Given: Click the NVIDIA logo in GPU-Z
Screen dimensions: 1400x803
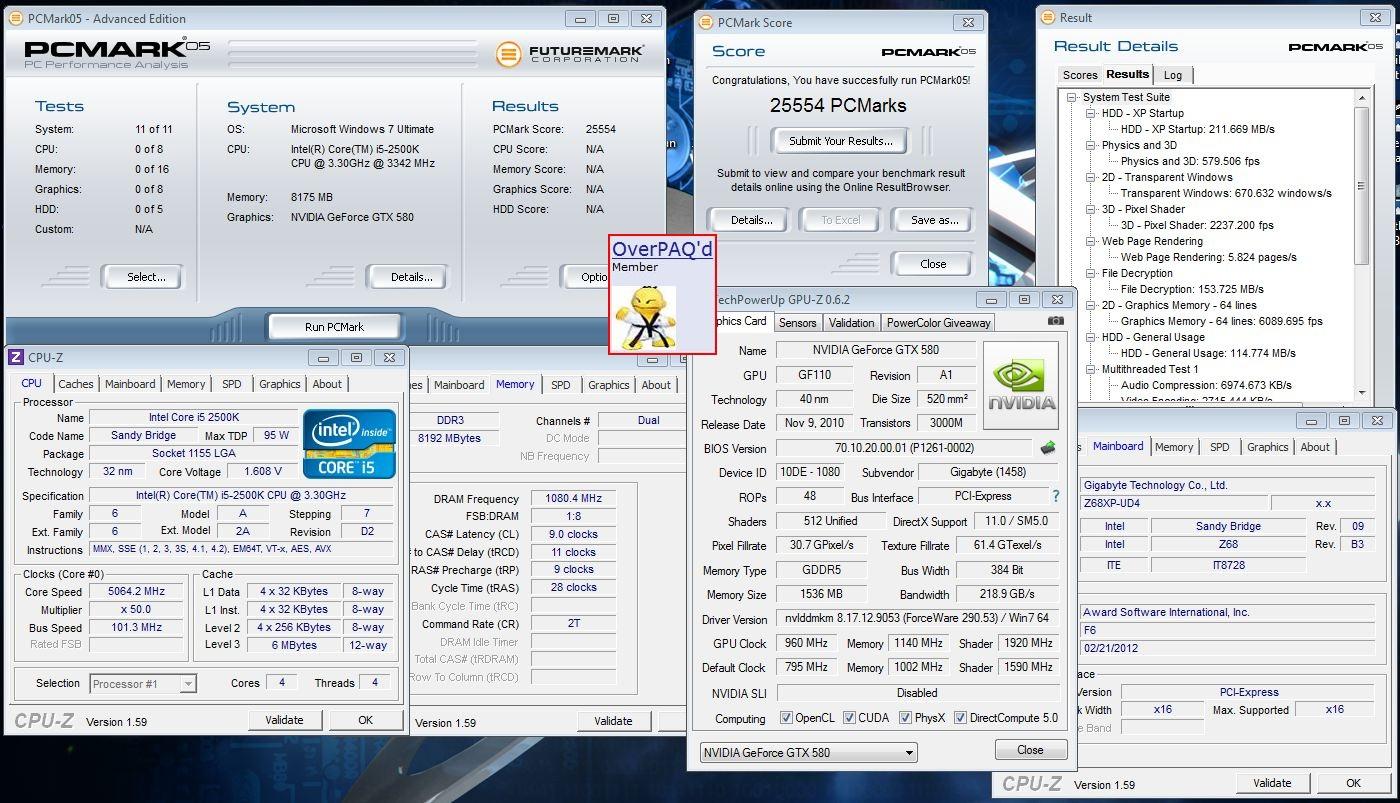Looking at the screenshot, I should coord(1021,385).
